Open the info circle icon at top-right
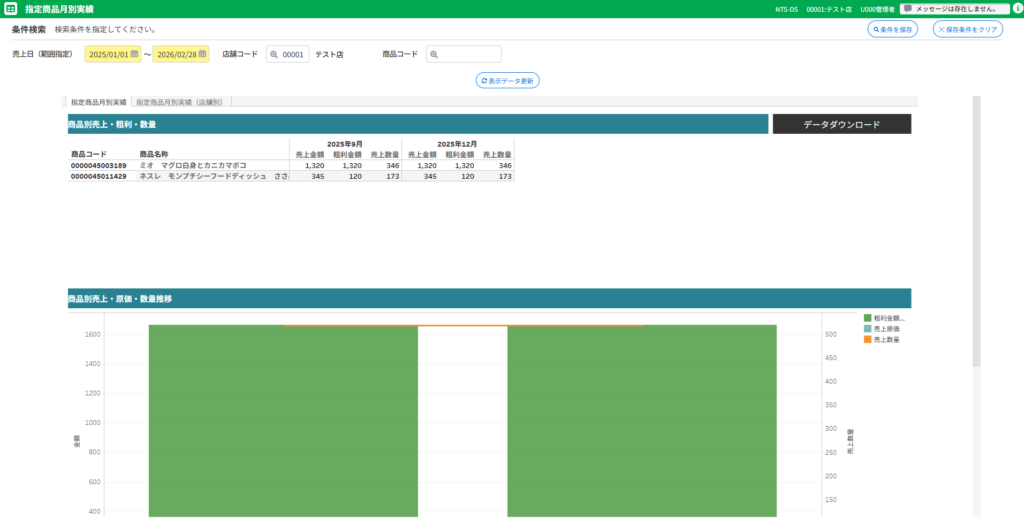 1017,9
